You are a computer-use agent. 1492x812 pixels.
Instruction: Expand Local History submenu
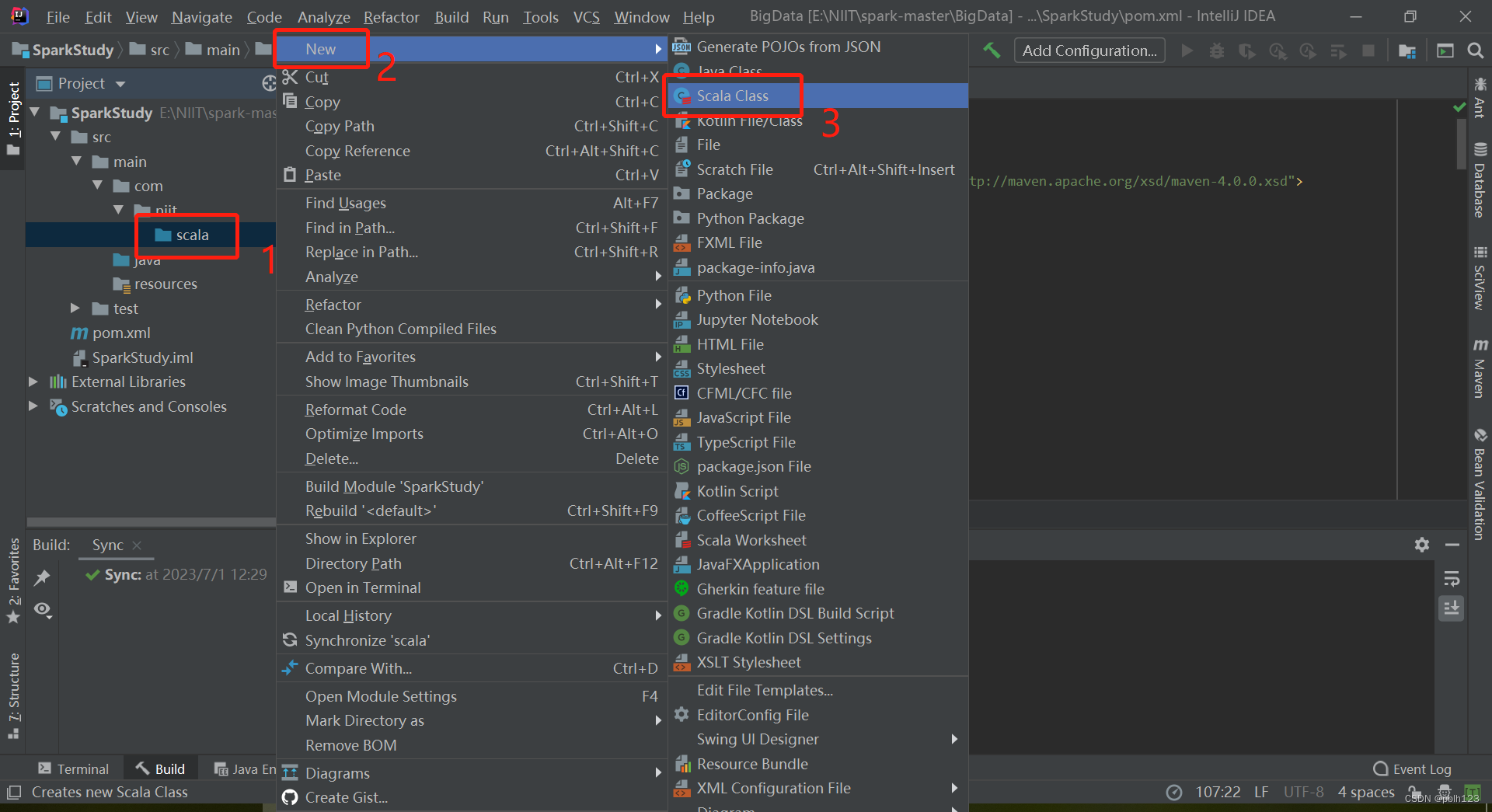[x=472, y=615]
